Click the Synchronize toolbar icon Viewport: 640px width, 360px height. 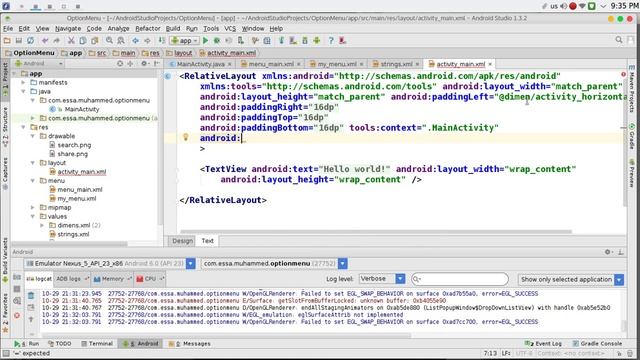coord(31,40)
